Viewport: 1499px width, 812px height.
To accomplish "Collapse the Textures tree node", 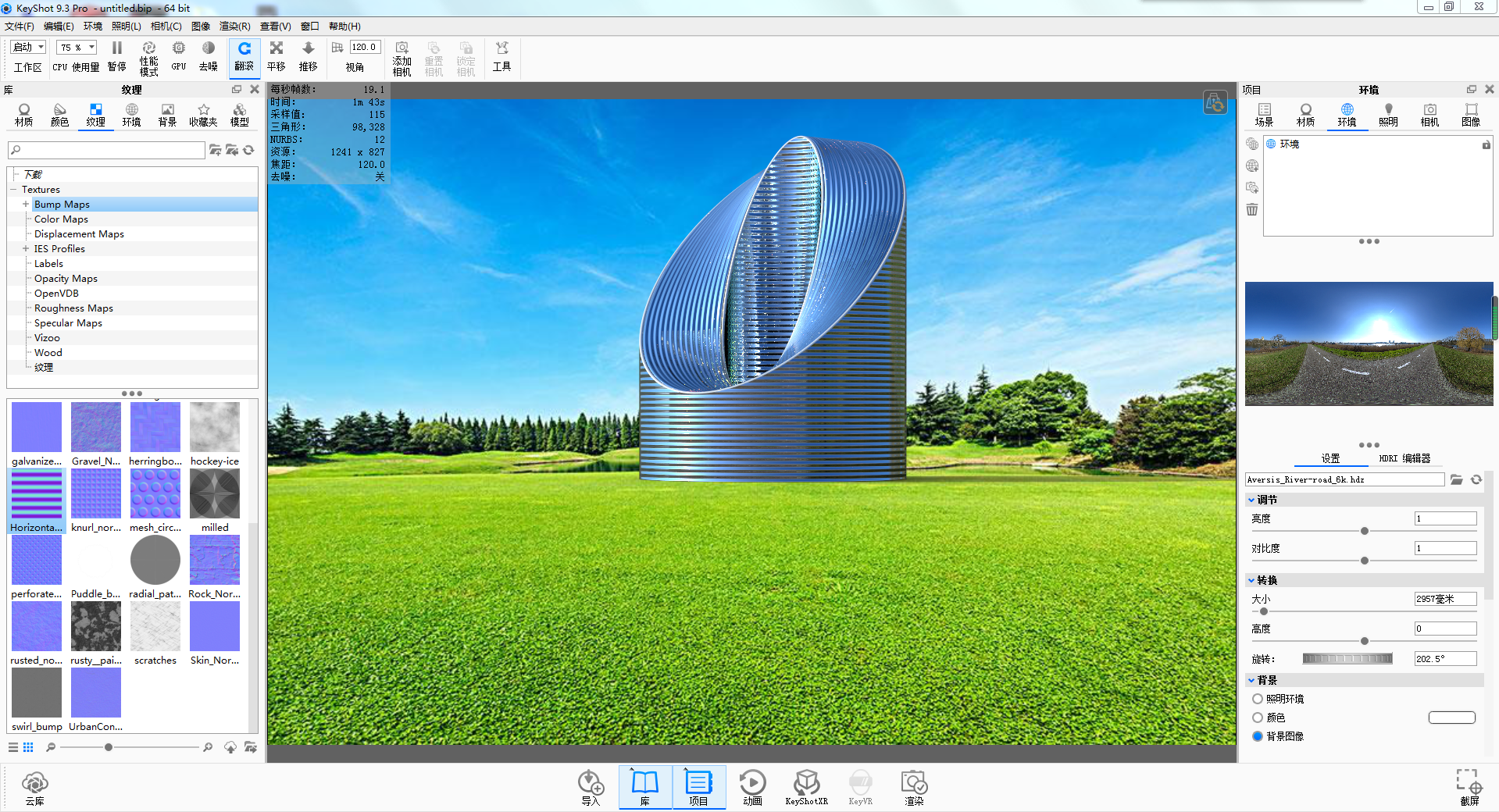I will point(13,190).
